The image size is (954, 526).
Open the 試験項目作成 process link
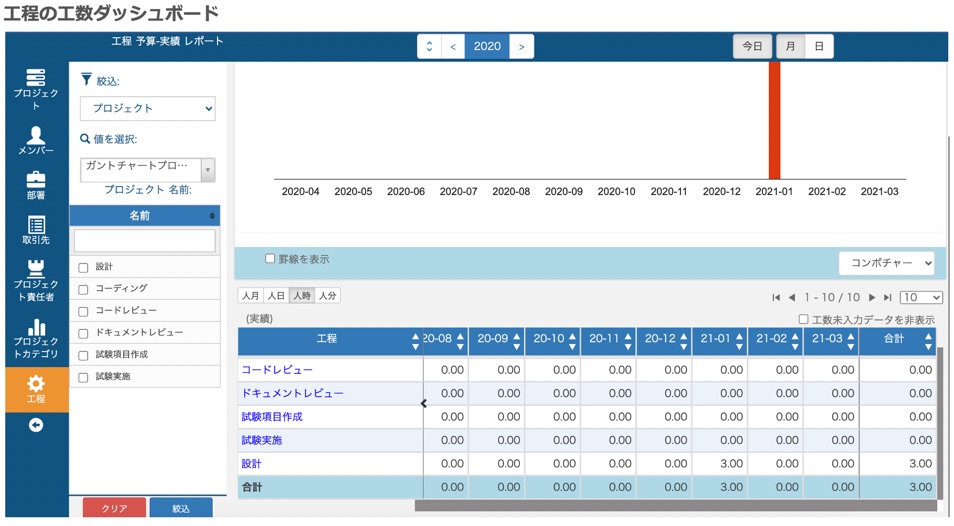tap(271, 417)
